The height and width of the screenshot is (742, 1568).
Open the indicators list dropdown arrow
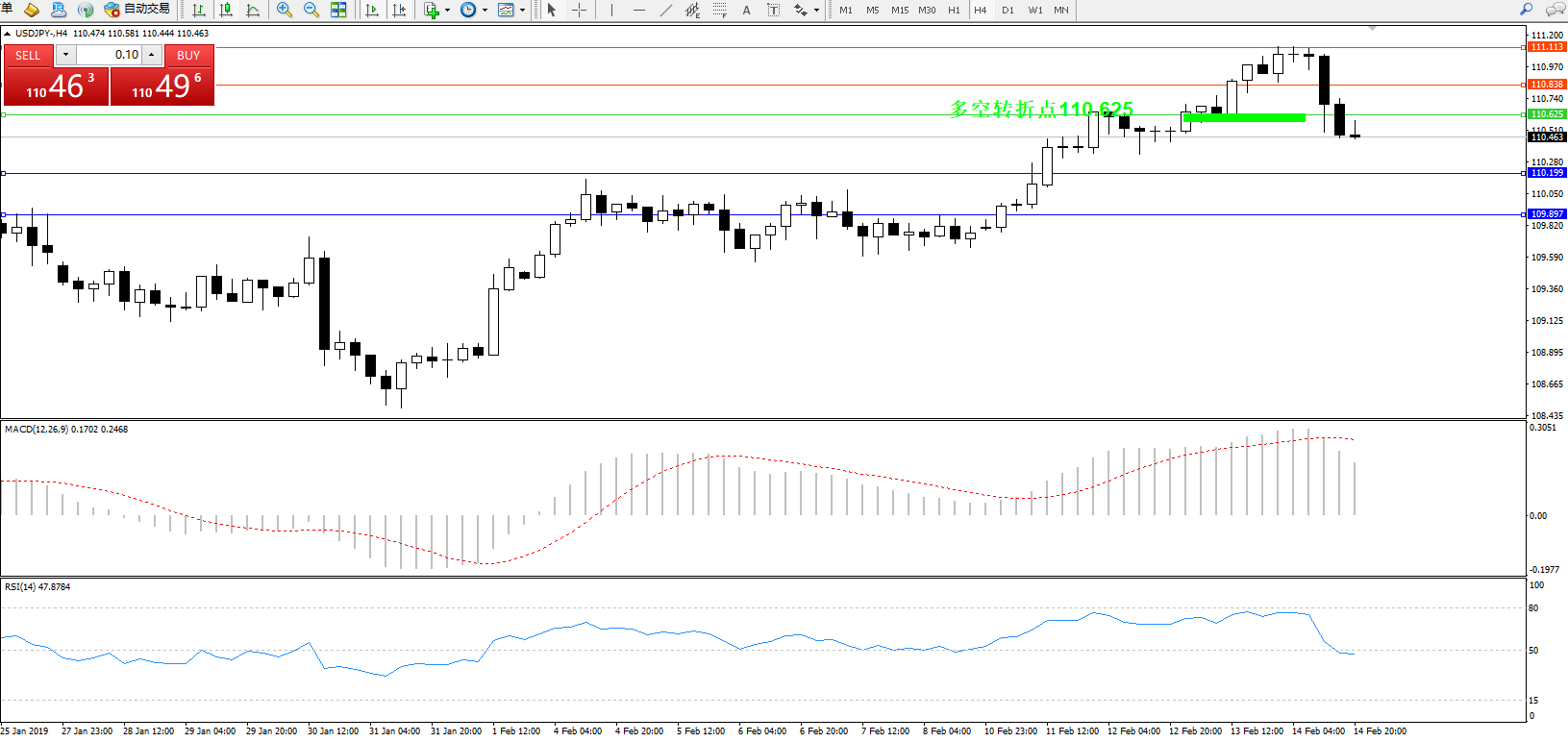pos(447,11)
